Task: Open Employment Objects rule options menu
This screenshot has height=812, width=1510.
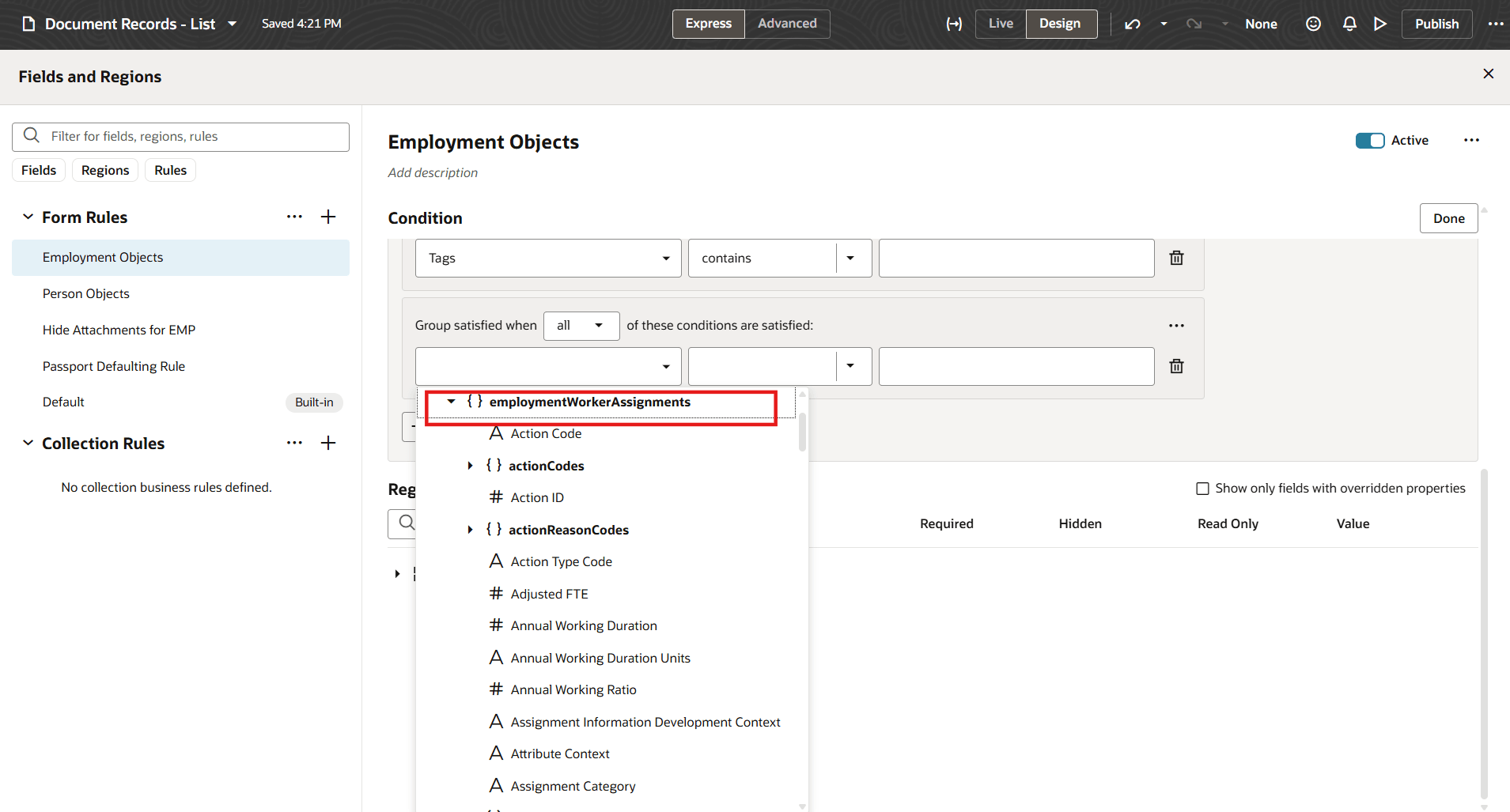Action: [1471, 141]
